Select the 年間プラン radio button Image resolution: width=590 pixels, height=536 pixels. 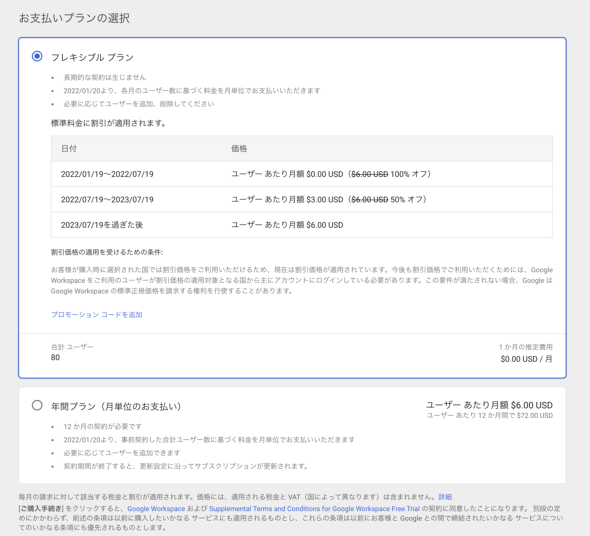point(37,405)
